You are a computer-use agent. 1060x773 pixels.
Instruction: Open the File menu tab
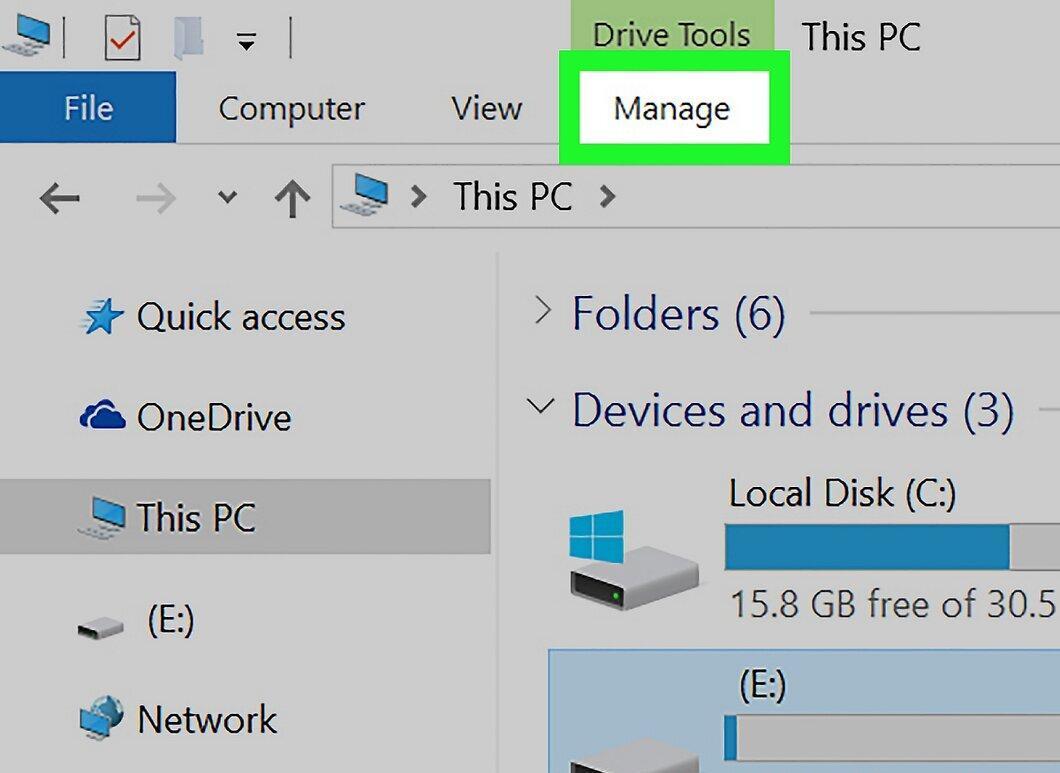click(x=88, y=108)
